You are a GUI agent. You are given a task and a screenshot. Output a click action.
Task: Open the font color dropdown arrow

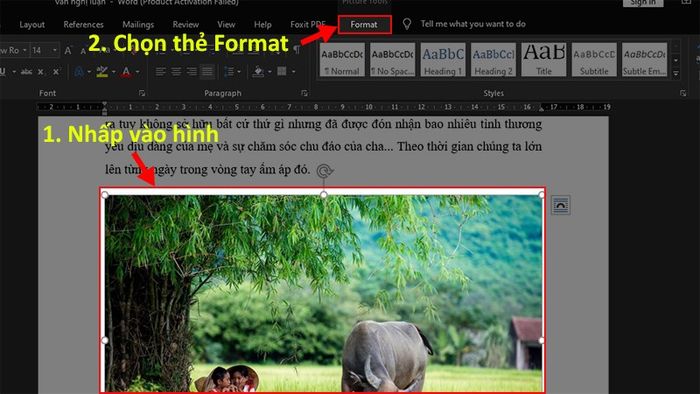pos(137,71)
